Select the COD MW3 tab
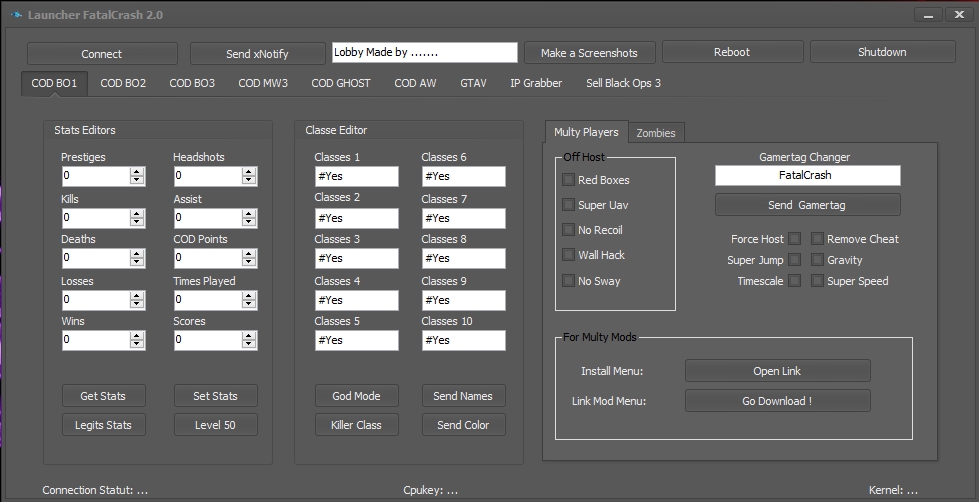 (x=263, y=83)
